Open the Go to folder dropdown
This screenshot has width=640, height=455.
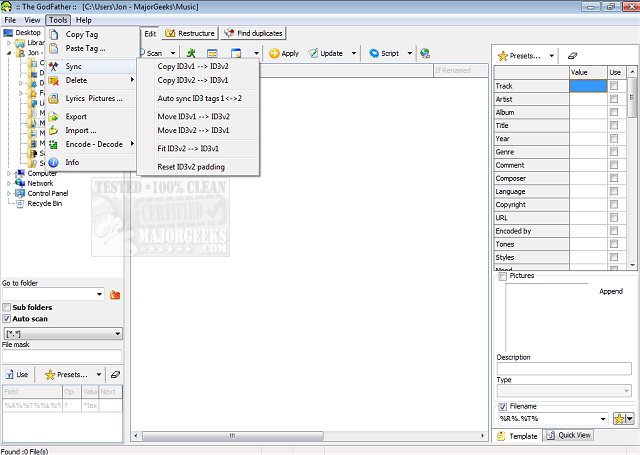coord(99,295)
